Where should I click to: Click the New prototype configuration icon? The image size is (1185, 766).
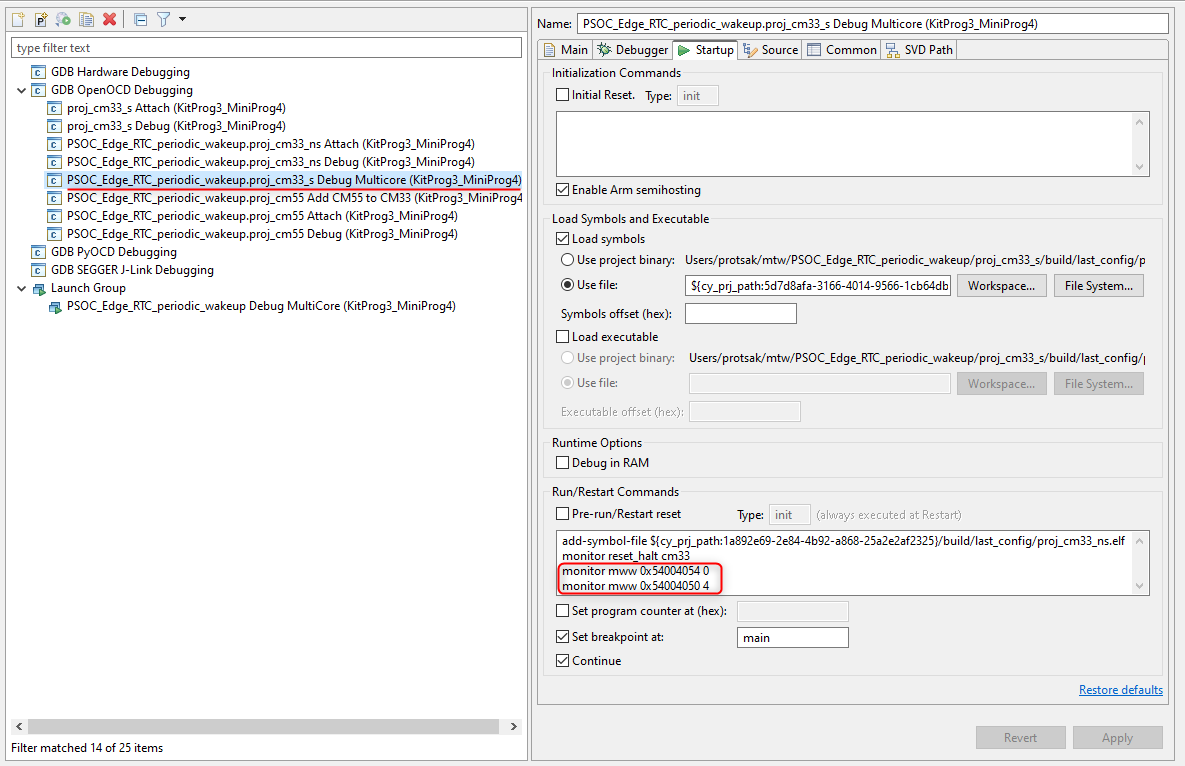point(41,19)
